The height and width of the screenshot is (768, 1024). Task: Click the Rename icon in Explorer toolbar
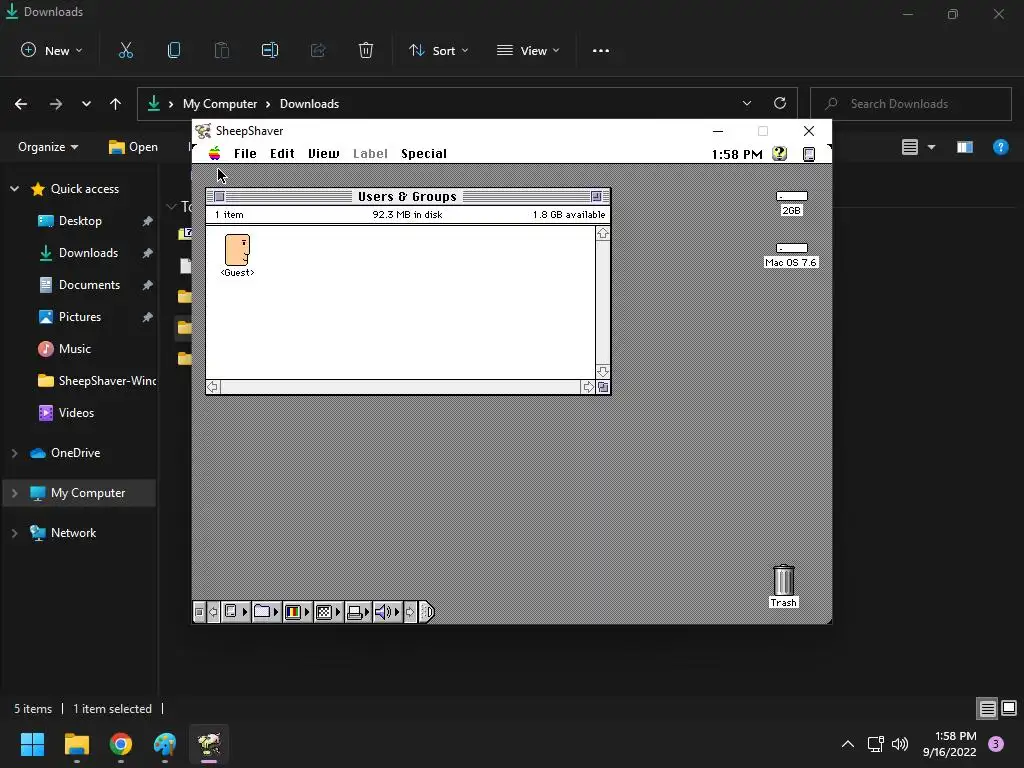coord(270,50)
